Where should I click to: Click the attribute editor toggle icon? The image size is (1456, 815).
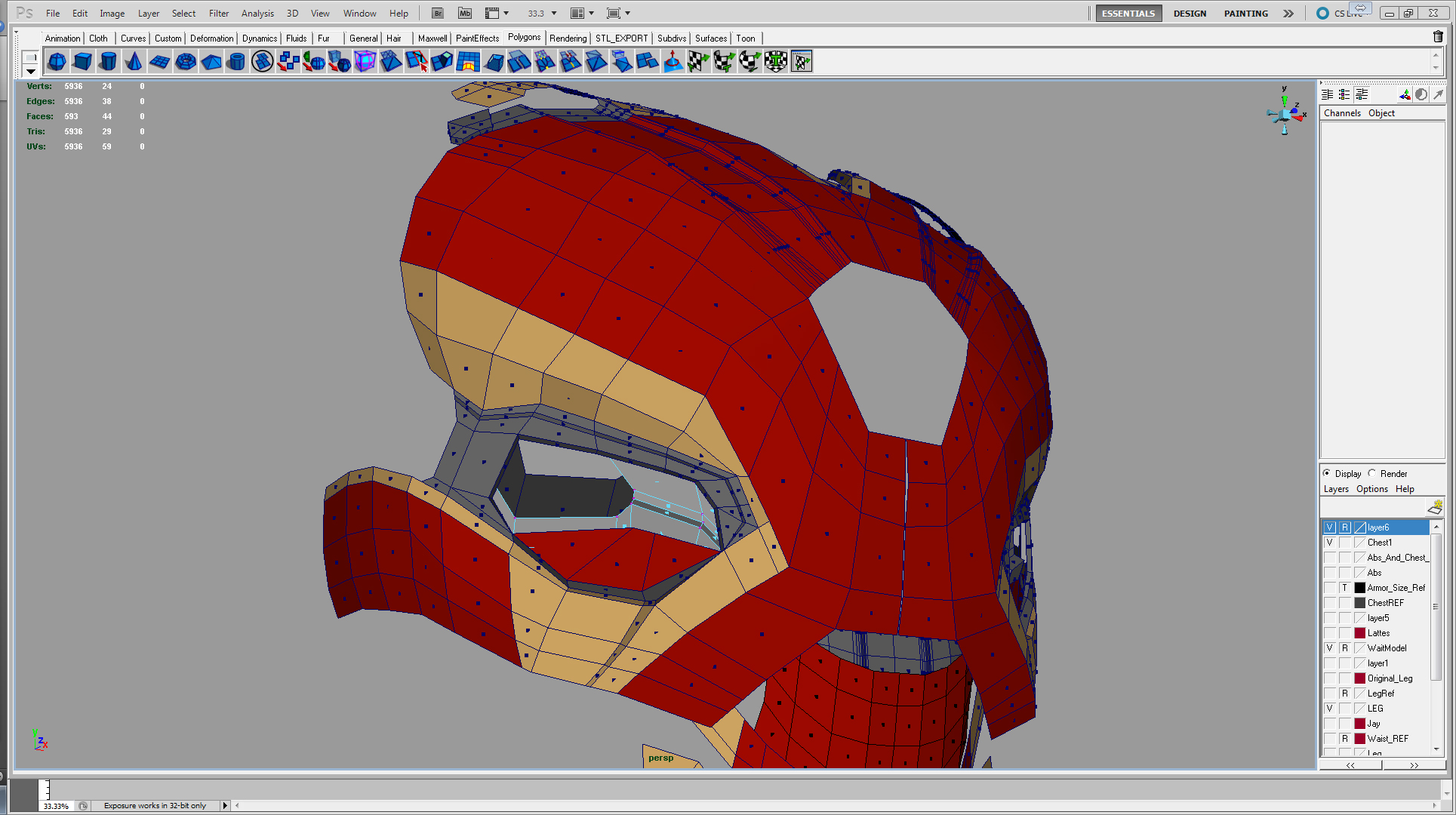pyautogui.click(x=1327, y=94)
